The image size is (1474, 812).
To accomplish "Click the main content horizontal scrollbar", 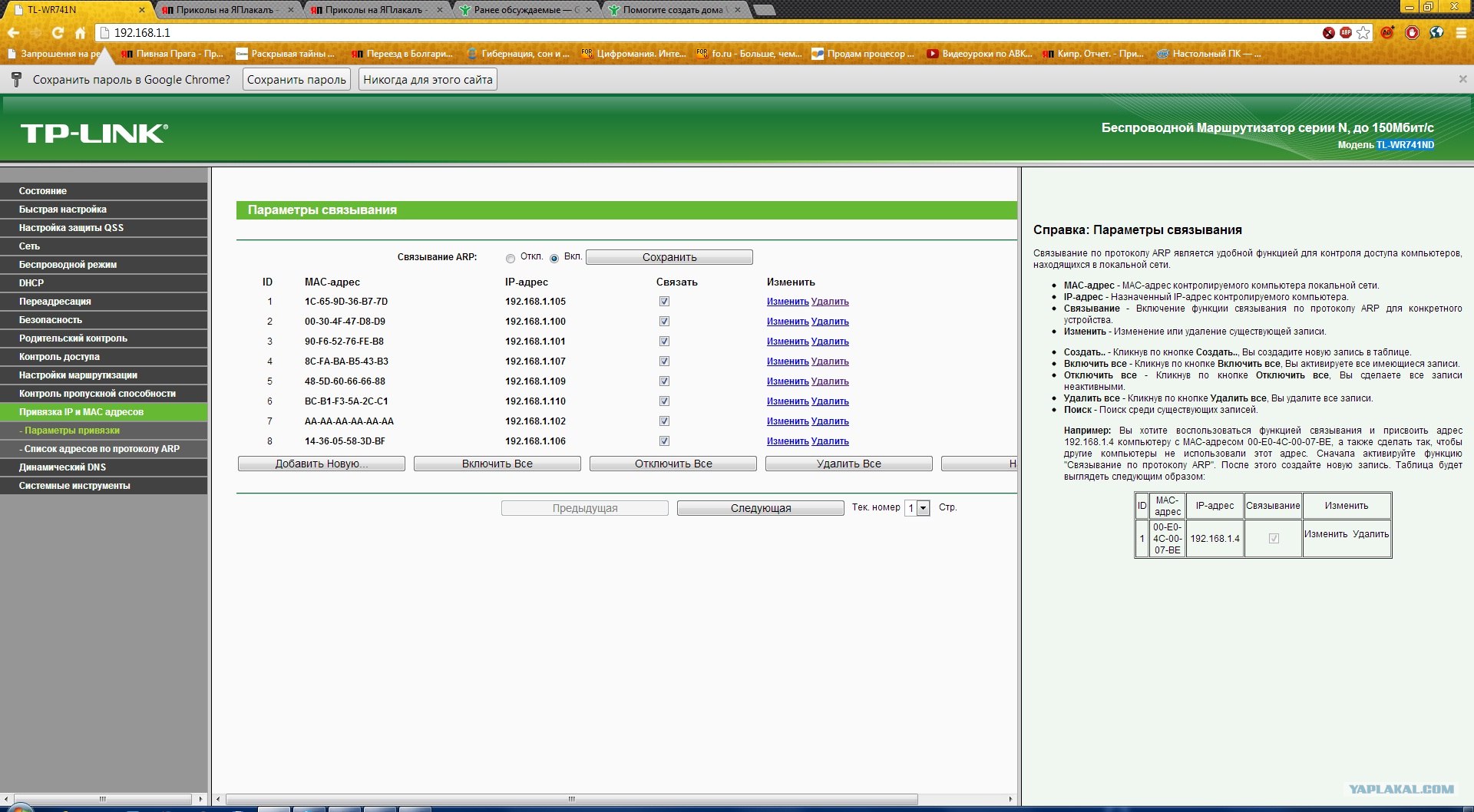I will (572, 799).
